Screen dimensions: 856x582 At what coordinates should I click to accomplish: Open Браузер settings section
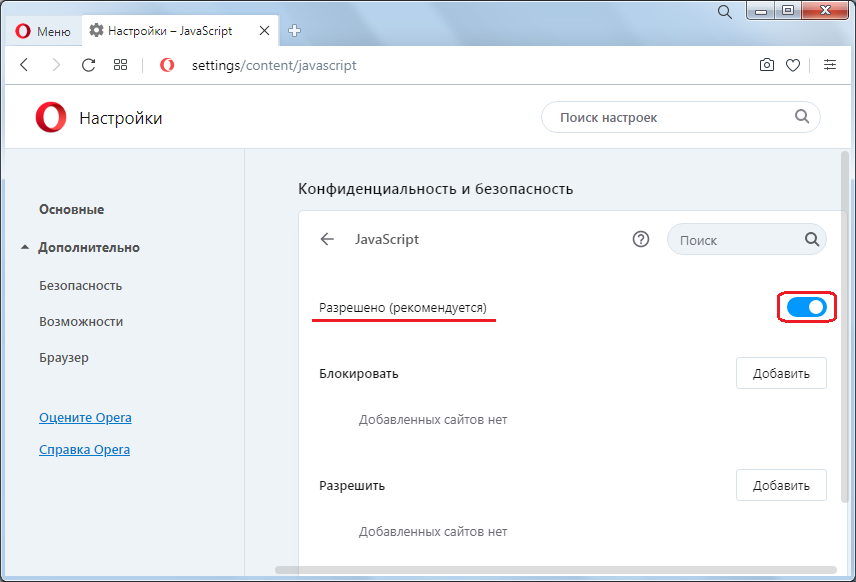pos(63,358)
